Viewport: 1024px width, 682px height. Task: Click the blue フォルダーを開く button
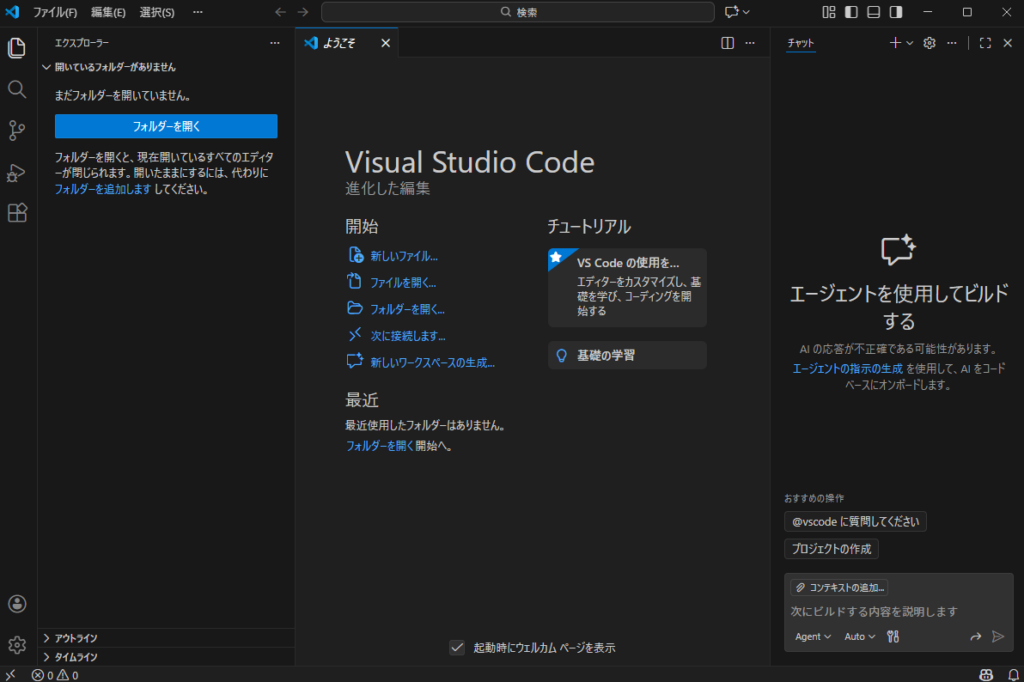[x=166, y=126]
